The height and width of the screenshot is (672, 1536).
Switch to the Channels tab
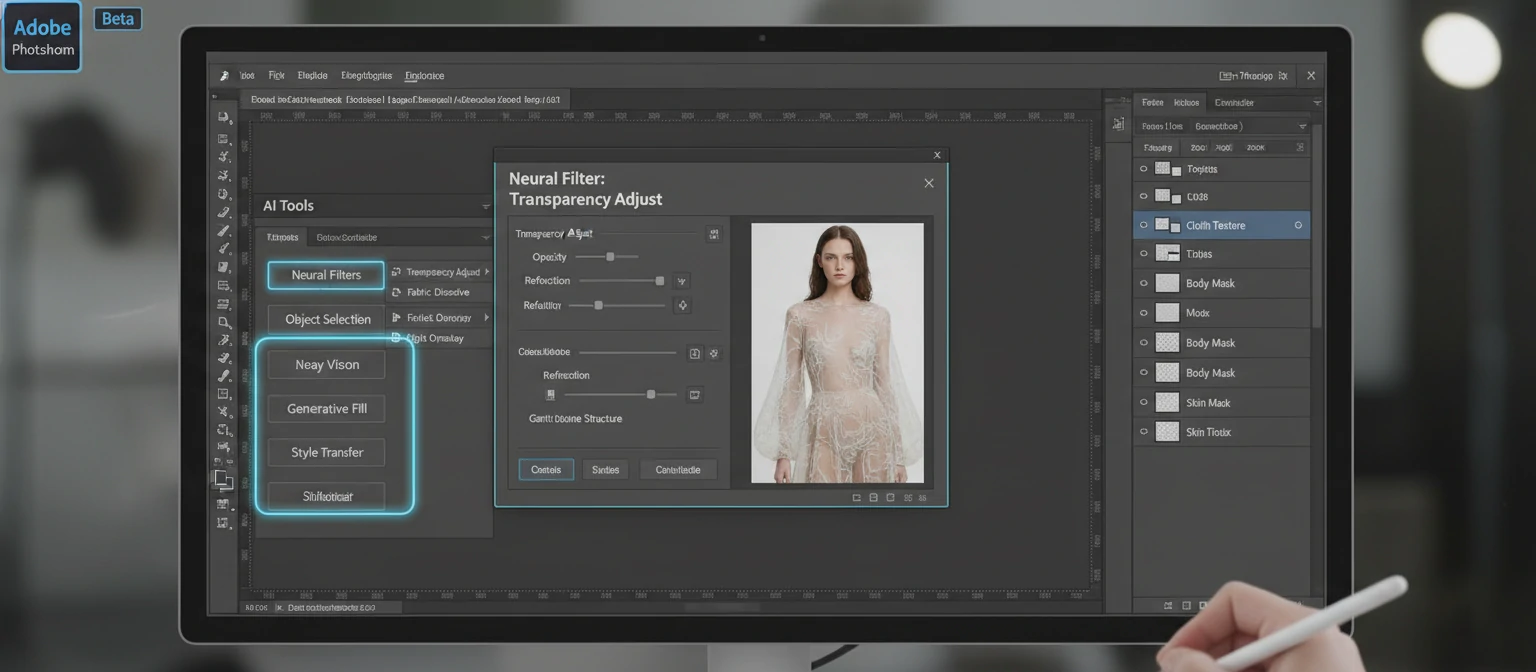pyautogui.click(x=1186, y=102)
